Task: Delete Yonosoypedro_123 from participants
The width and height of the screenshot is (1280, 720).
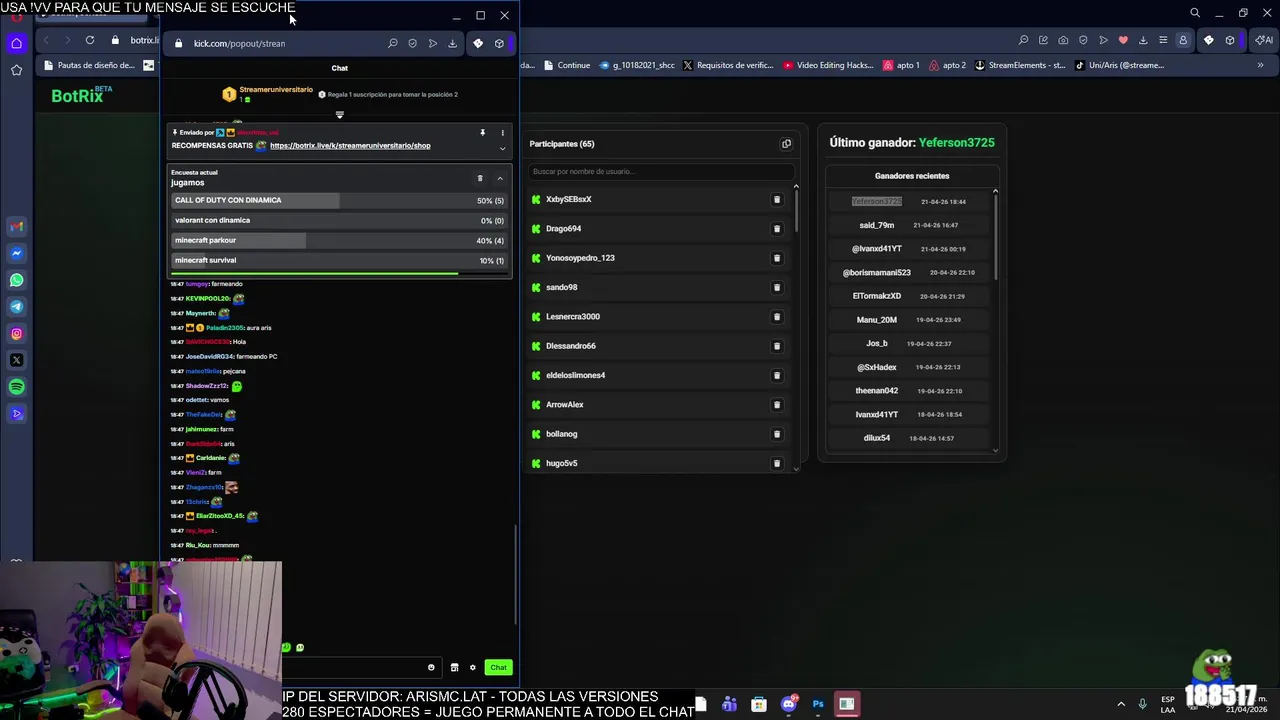Action: click(776, 258)
